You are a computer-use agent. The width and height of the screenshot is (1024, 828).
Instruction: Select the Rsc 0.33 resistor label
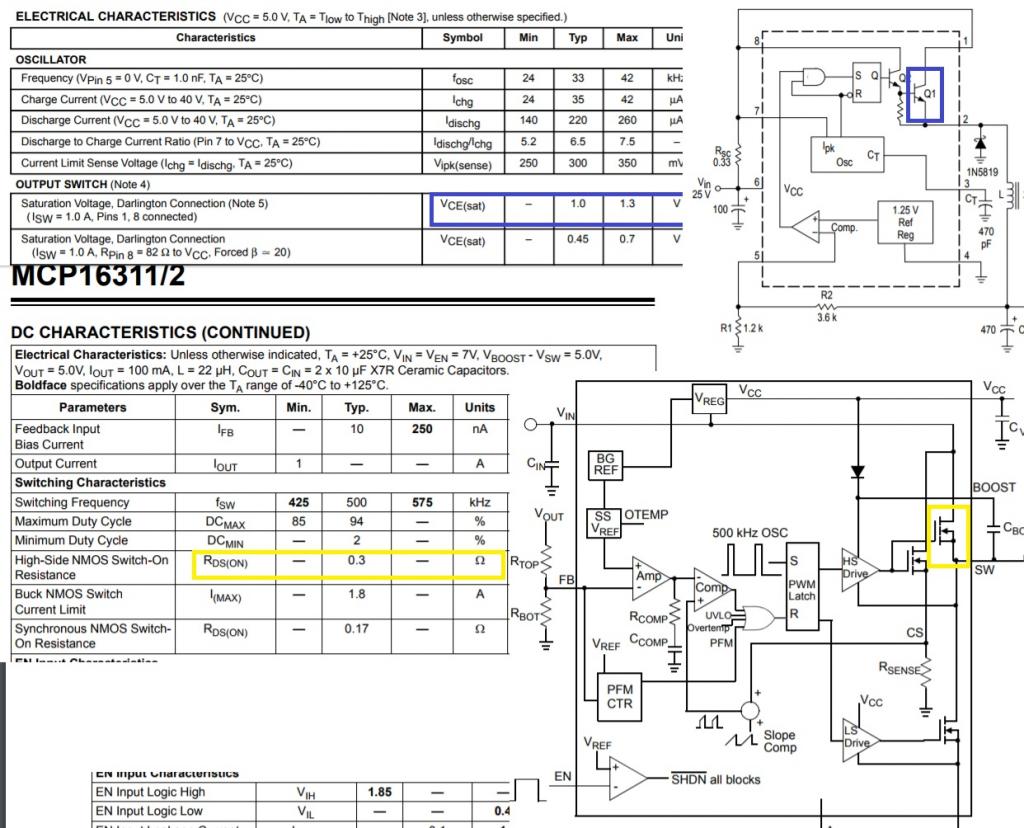click(x=722, y=157)
